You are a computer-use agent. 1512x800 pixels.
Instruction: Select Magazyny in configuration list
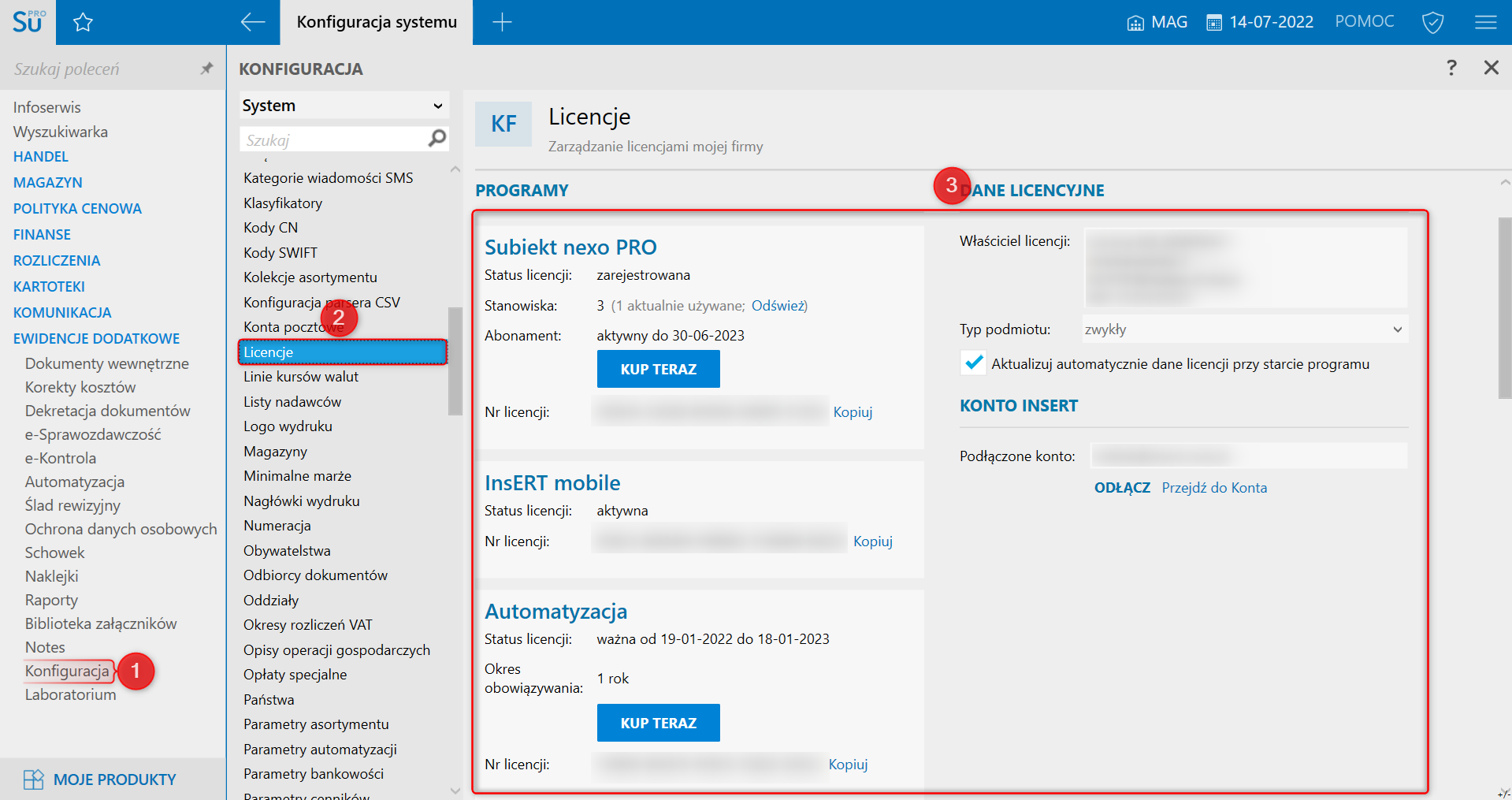pos(275,452)
